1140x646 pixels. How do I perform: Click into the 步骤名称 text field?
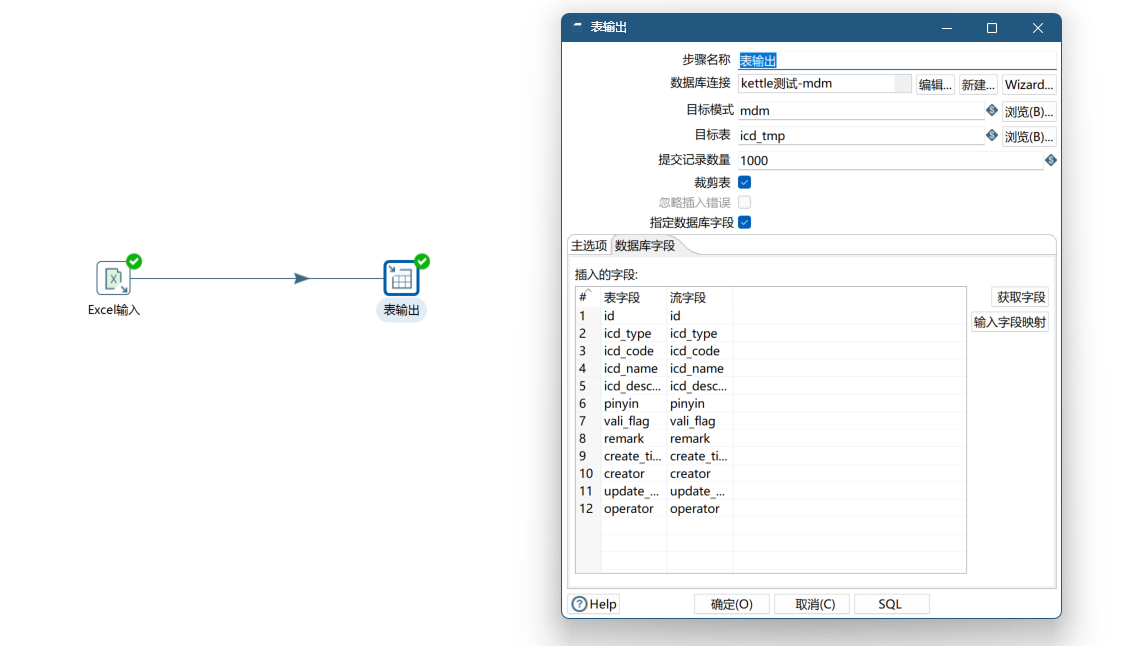pyautogui.click(x=896, y=60)
